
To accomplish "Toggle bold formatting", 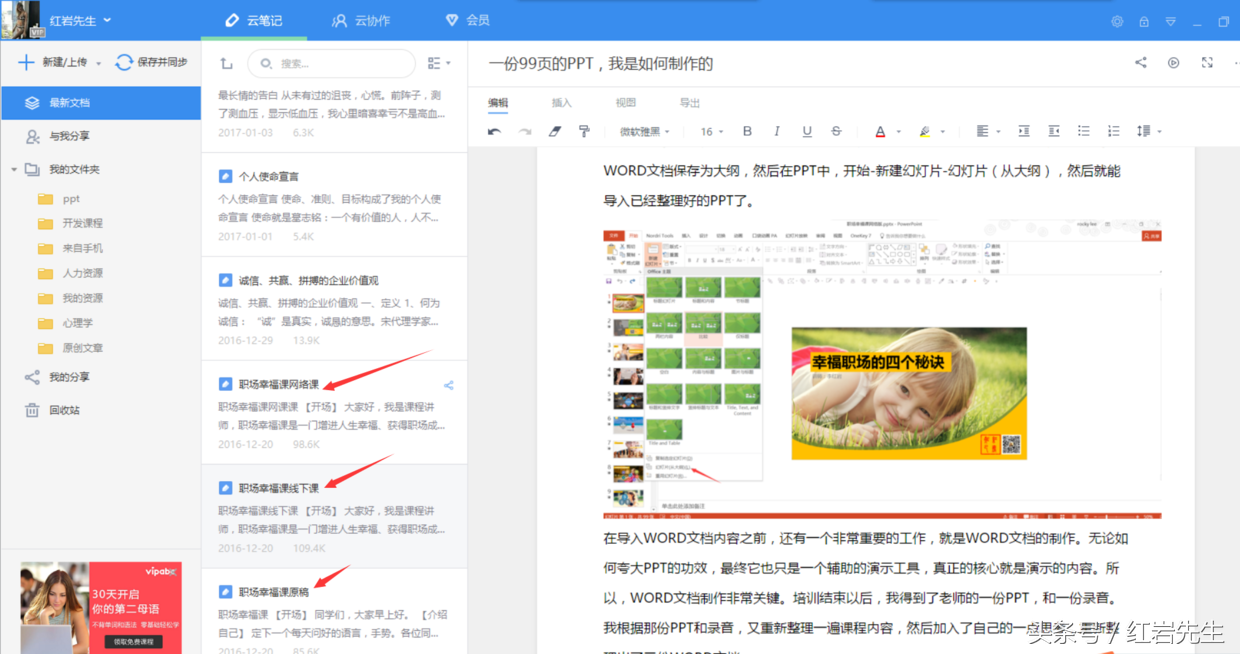I will (747, 131).
